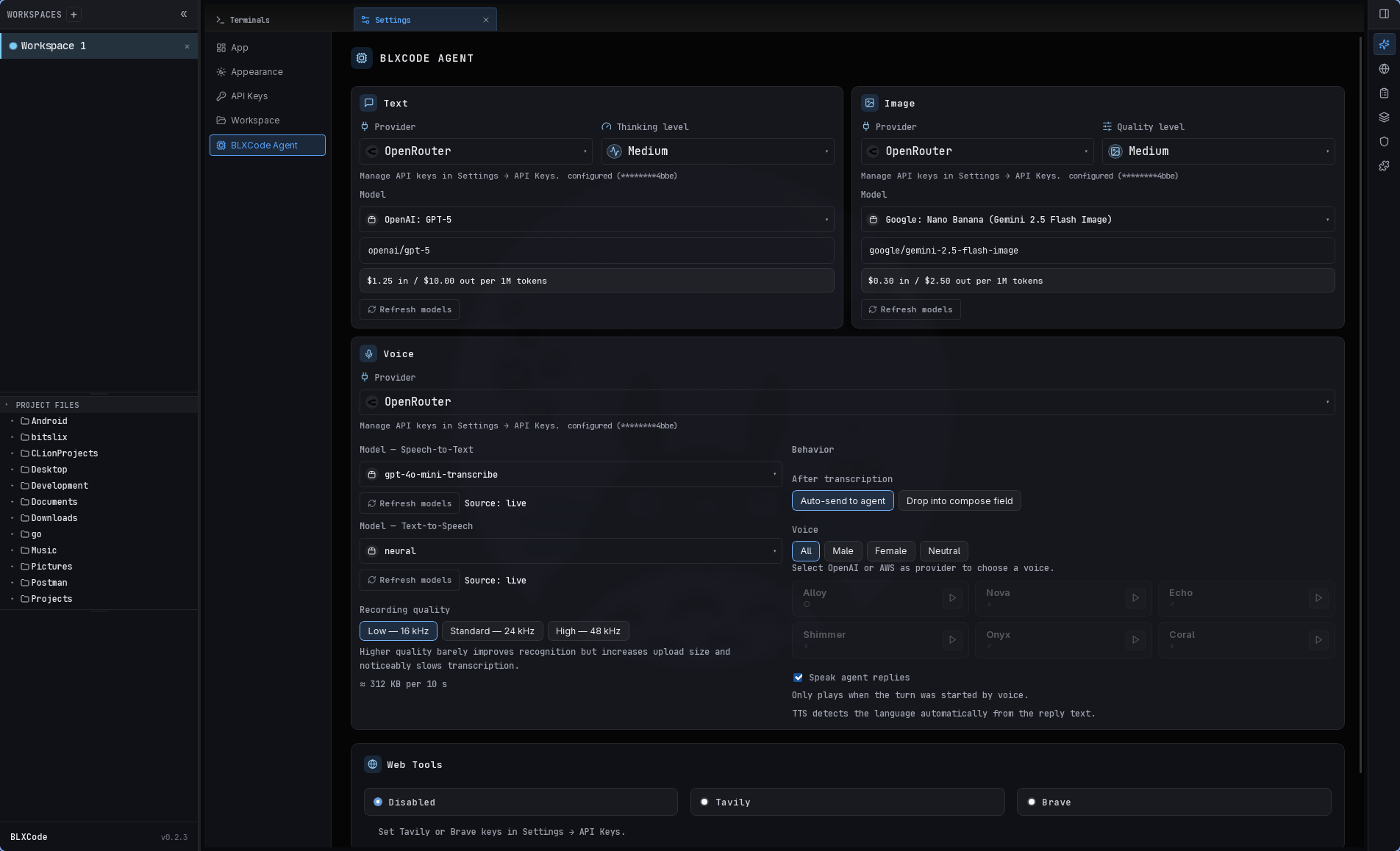
Task: Set recording quality to Standard 24 kHz
Action: click(492, 631)
